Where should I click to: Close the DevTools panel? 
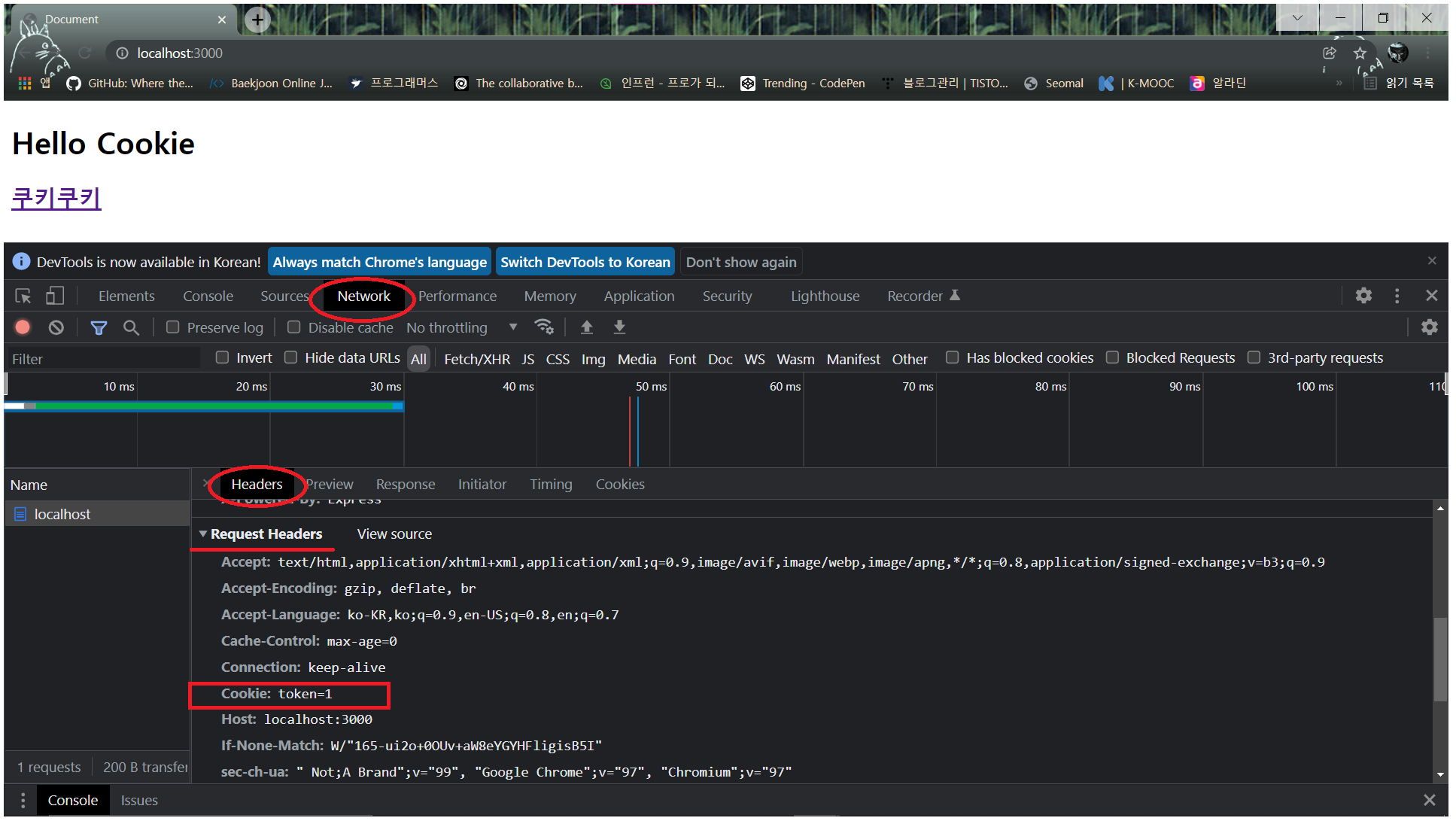tap(1431, 296)
